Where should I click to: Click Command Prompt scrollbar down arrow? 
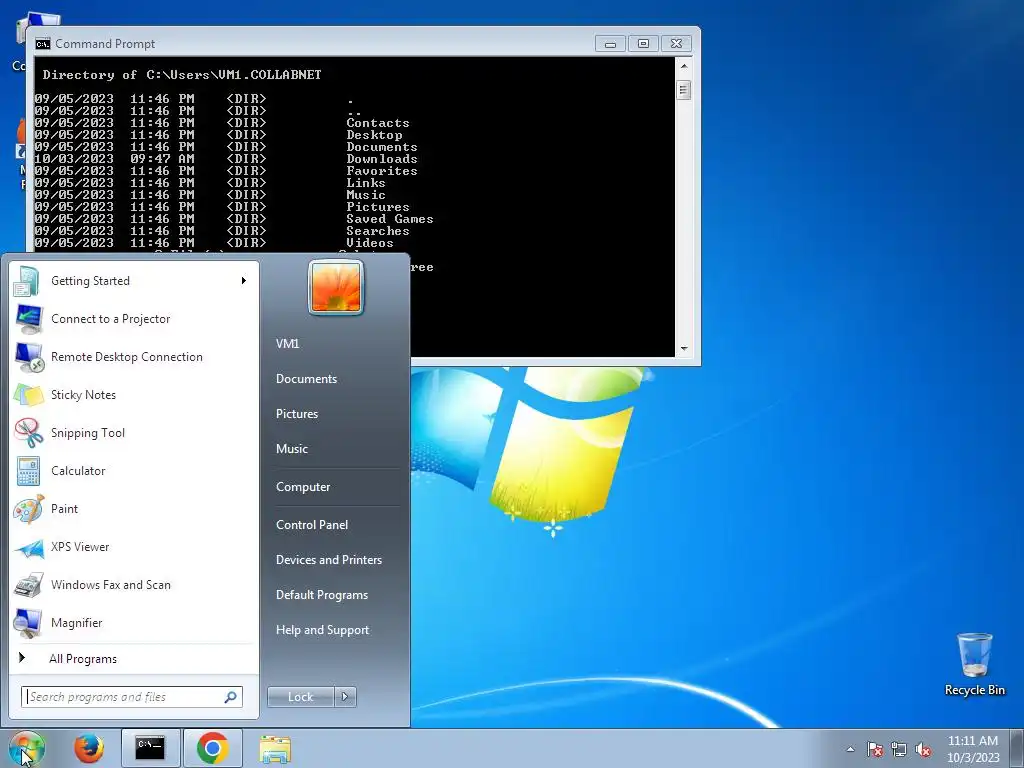[x=684, y=349]
